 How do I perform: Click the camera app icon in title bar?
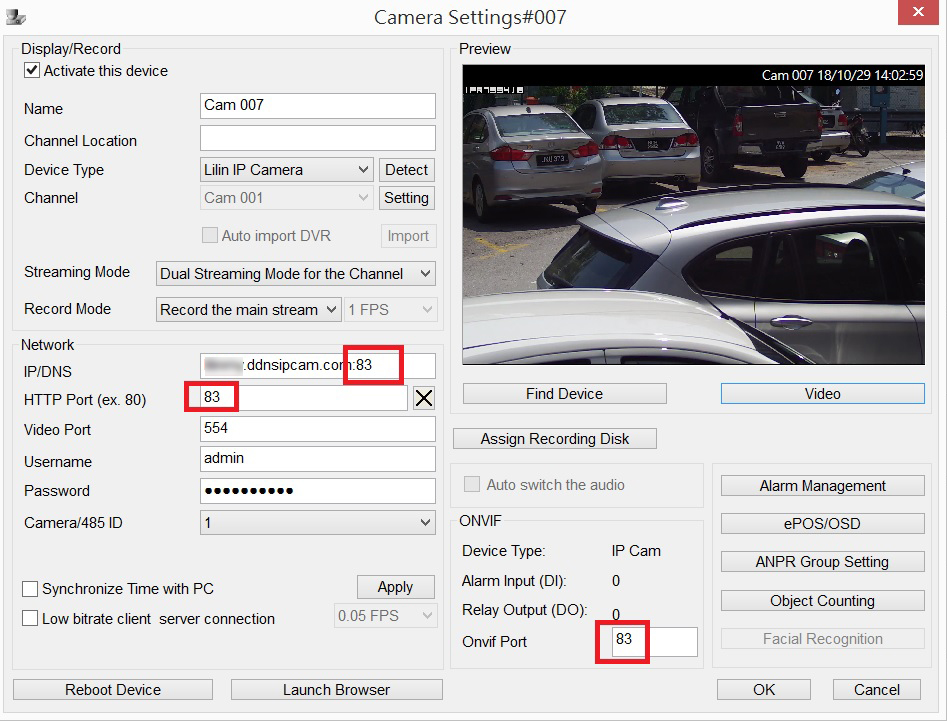coord(16,16)
